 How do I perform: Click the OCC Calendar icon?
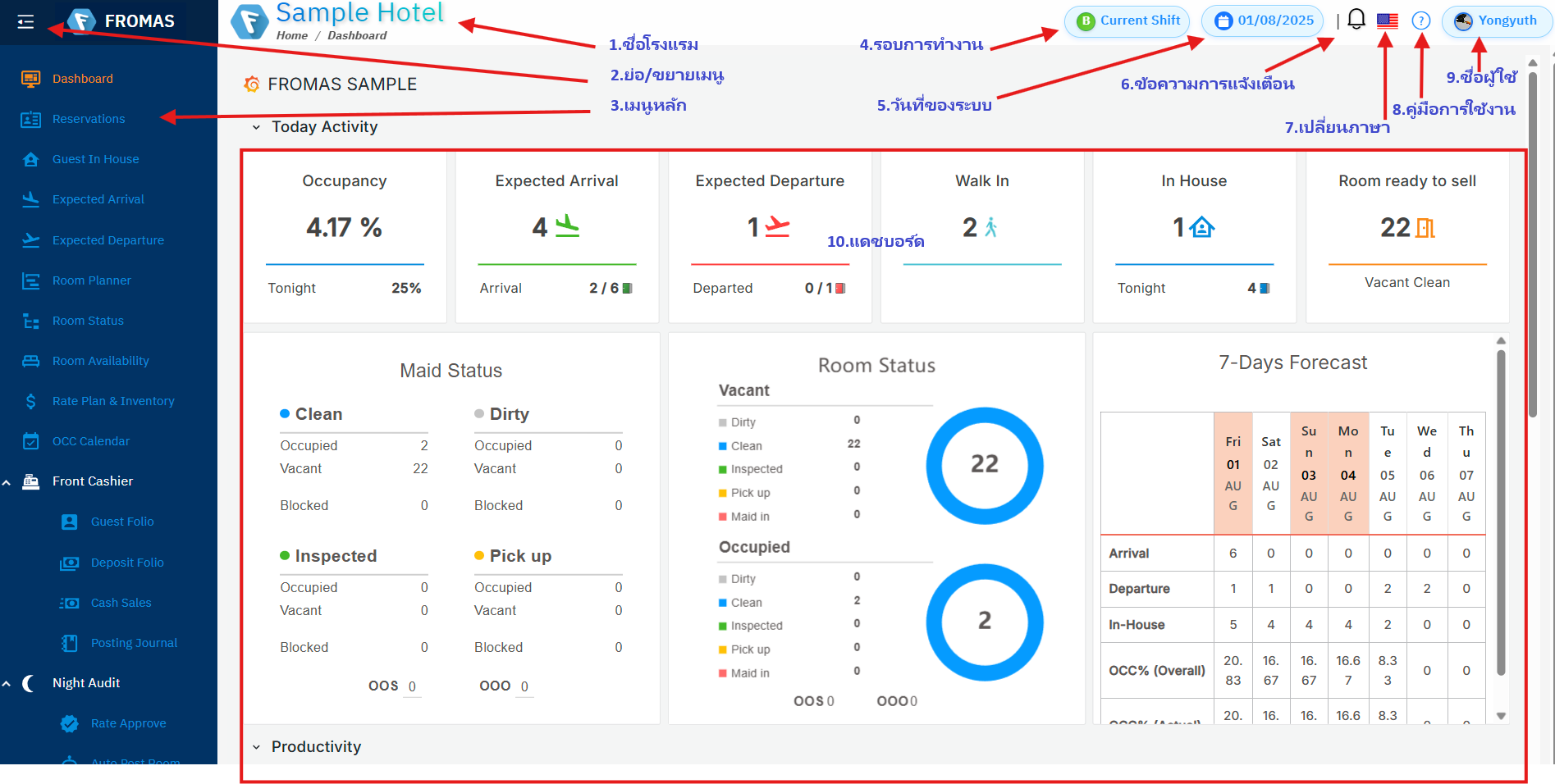(30, 441)
